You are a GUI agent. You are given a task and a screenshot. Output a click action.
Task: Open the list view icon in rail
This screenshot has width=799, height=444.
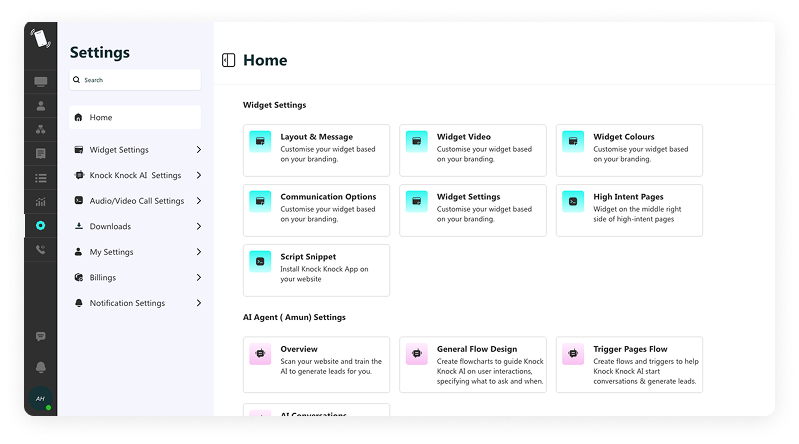pos(41,178)
